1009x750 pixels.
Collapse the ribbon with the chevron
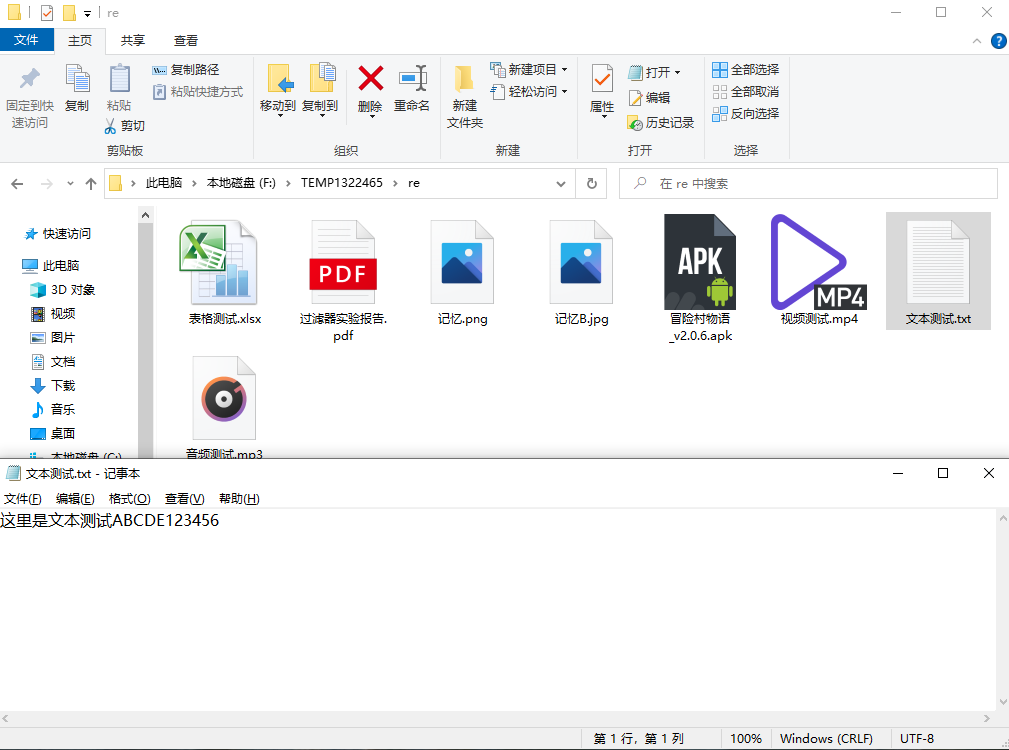point(978,42)
